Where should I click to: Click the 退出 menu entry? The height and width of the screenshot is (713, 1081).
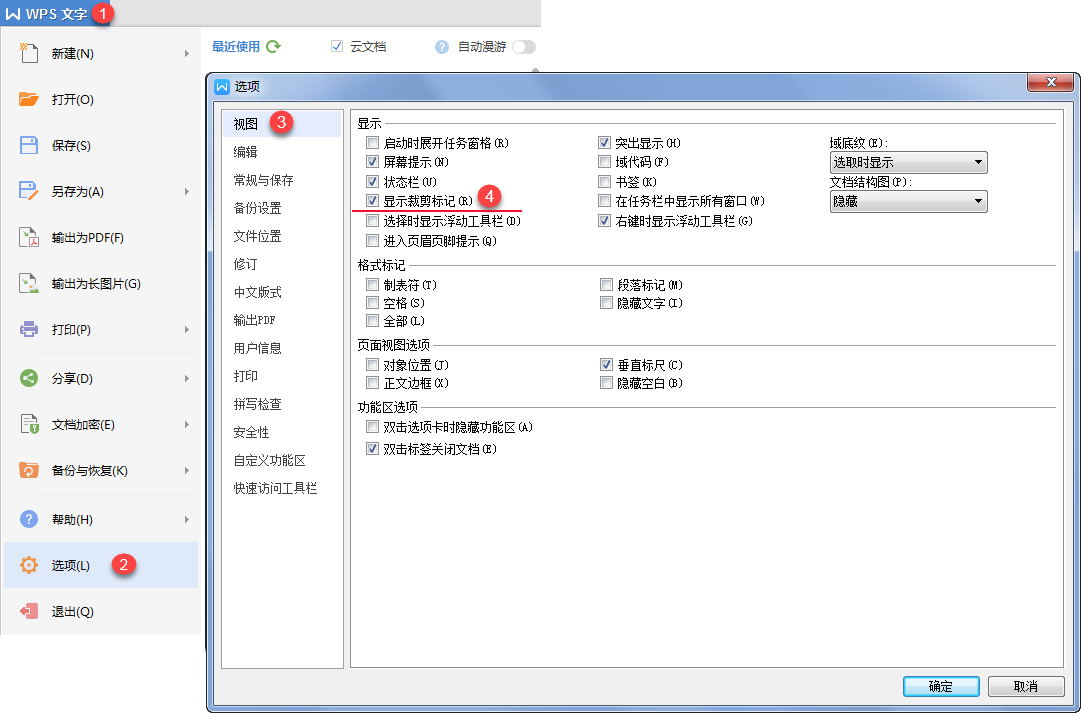[x=72, y=611]
